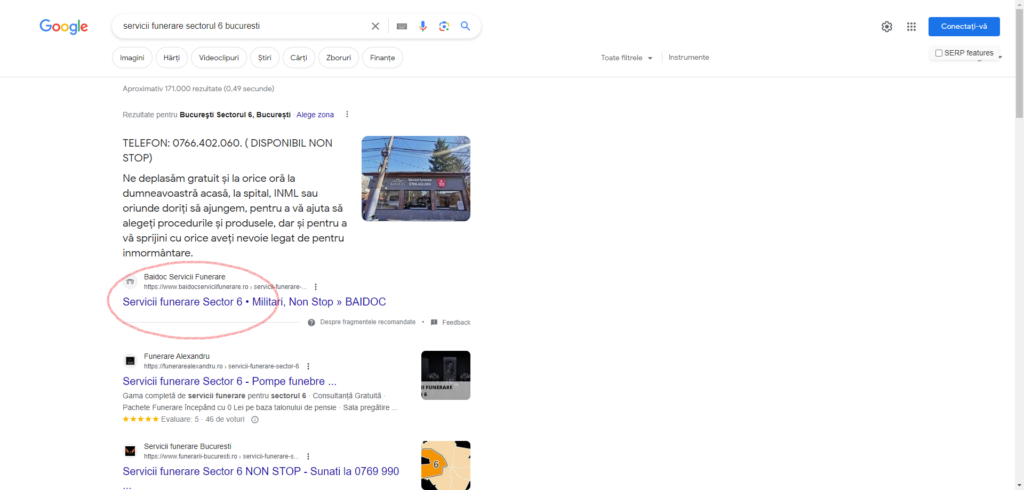
Task: Open options dots next to Alege zona
Action: [x=347, y=114]
